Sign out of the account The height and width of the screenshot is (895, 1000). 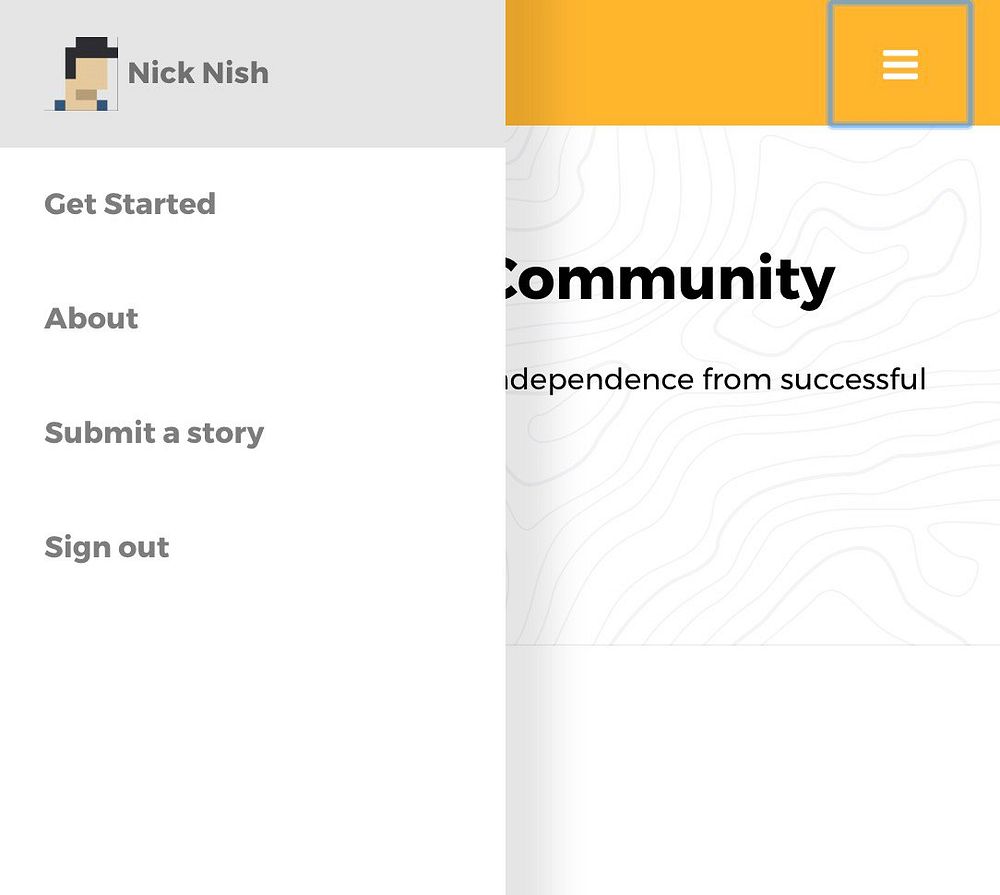(107, 548)
